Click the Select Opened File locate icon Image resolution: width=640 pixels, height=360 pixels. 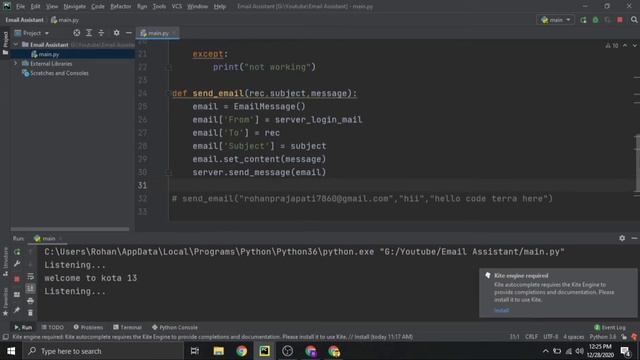point(76,33)
